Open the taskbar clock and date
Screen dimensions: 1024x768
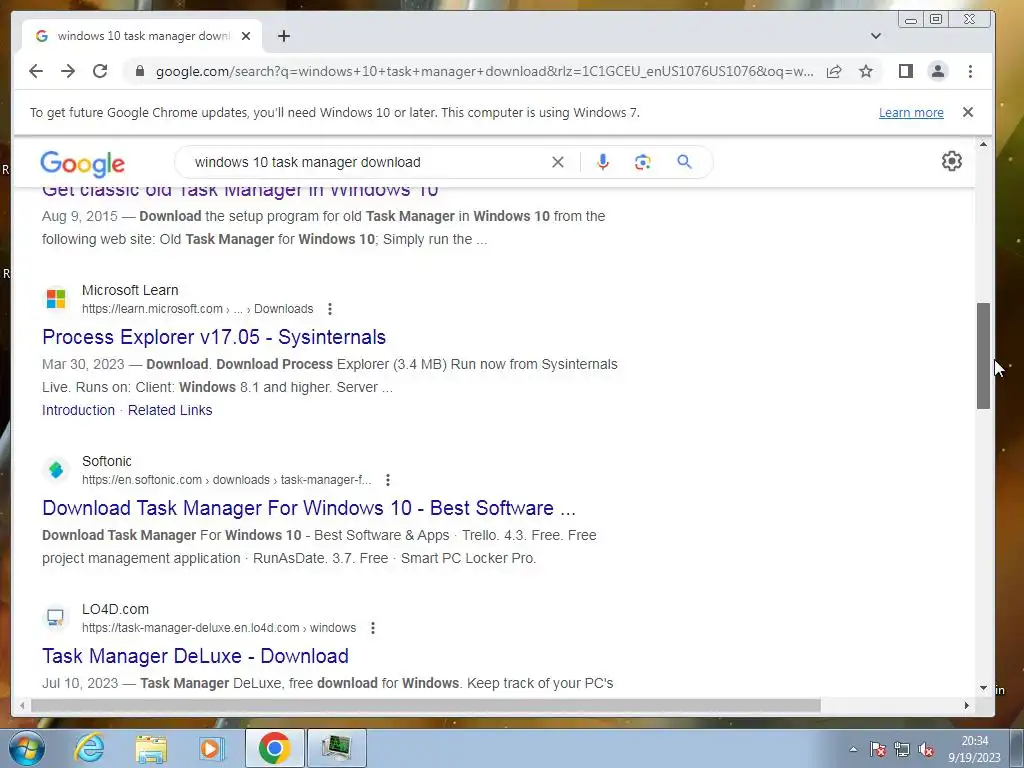(974, 749)
